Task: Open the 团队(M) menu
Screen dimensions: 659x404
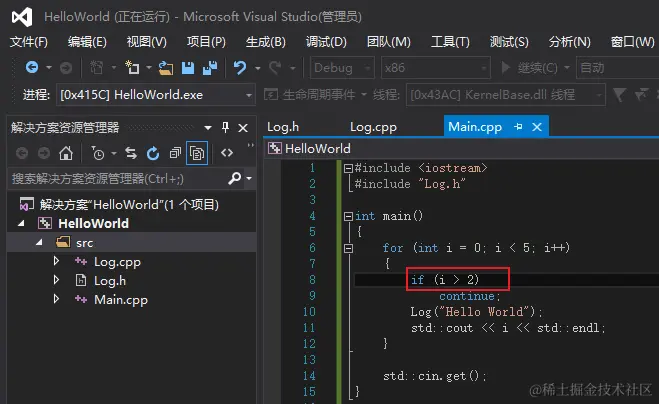Action: click(388, 42)
